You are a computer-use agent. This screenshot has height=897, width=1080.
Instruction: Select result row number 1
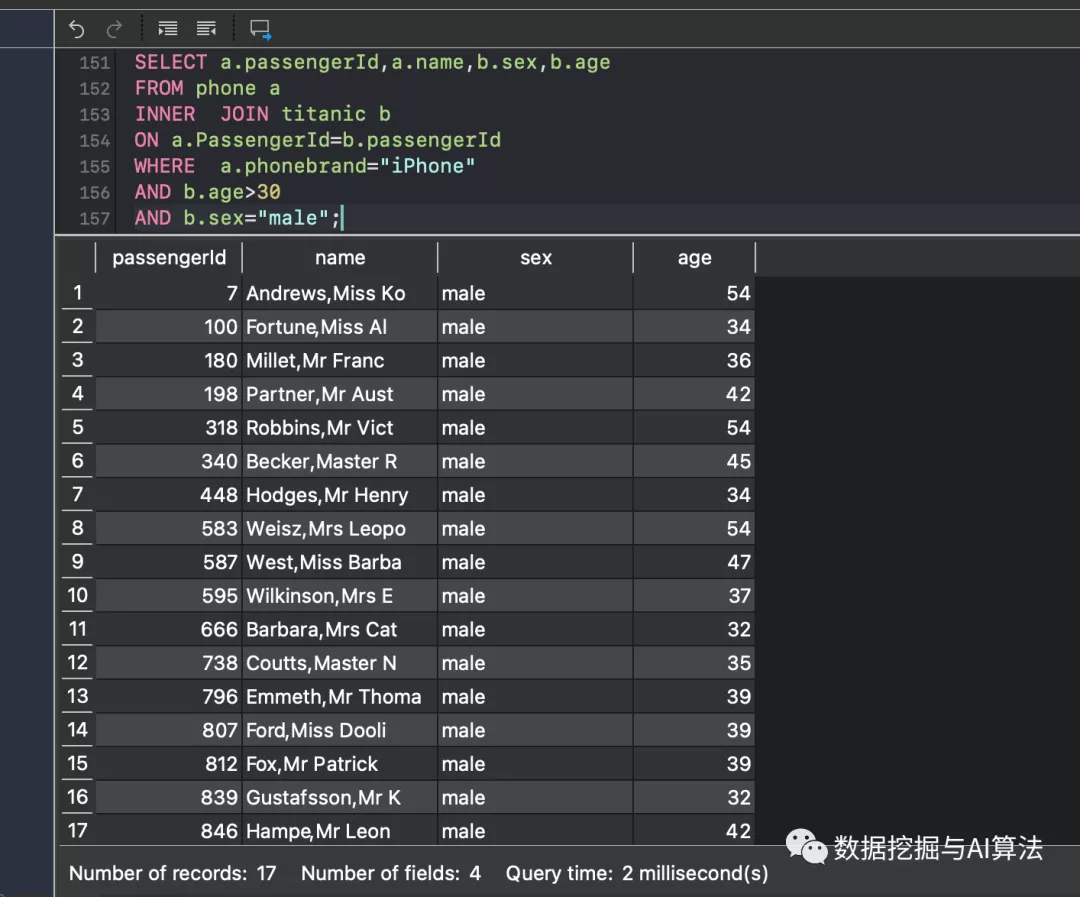click(78, 293)
